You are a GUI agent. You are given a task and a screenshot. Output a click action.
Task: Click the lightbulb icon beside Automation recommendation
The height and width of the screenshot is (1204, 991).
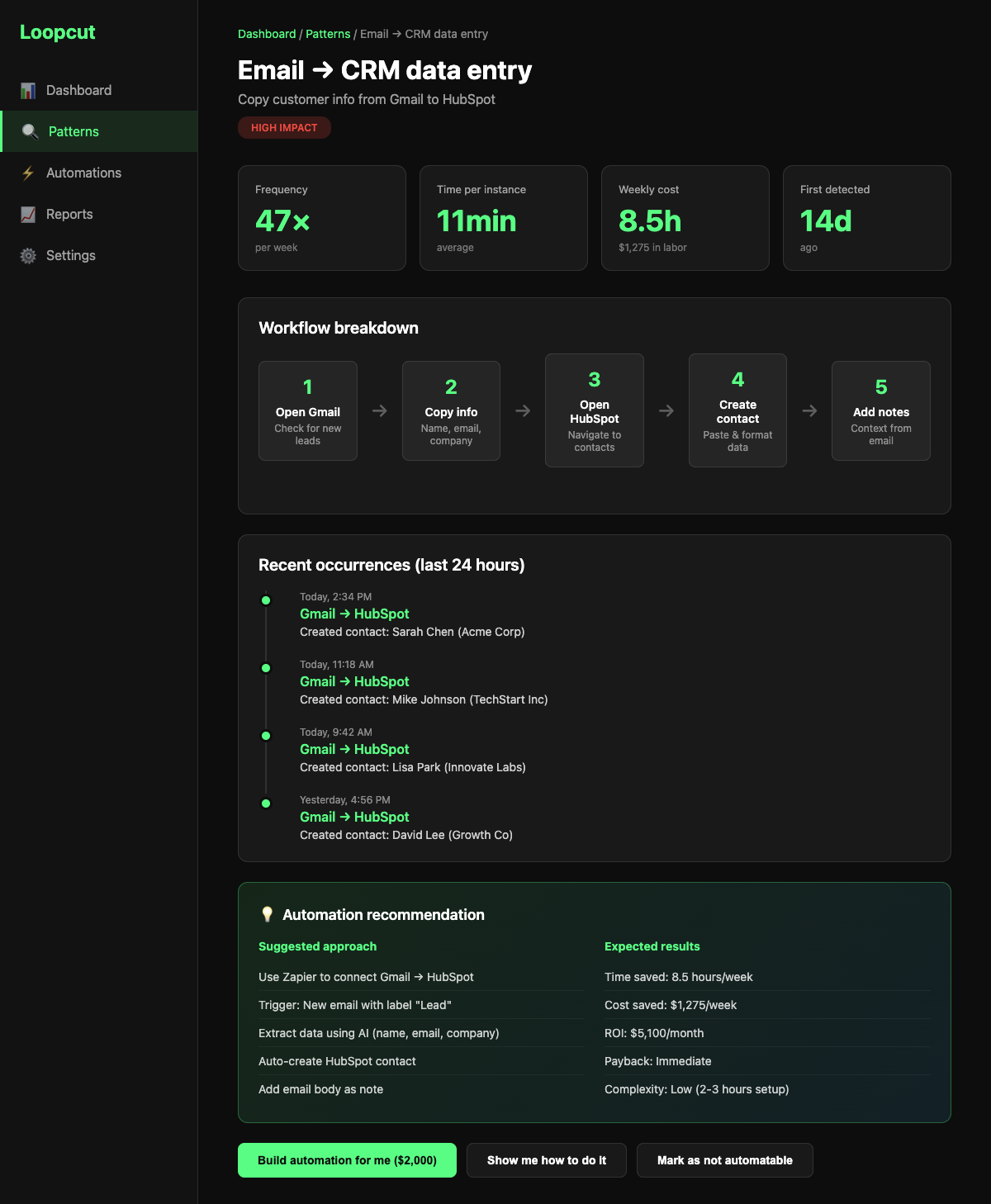267,914
